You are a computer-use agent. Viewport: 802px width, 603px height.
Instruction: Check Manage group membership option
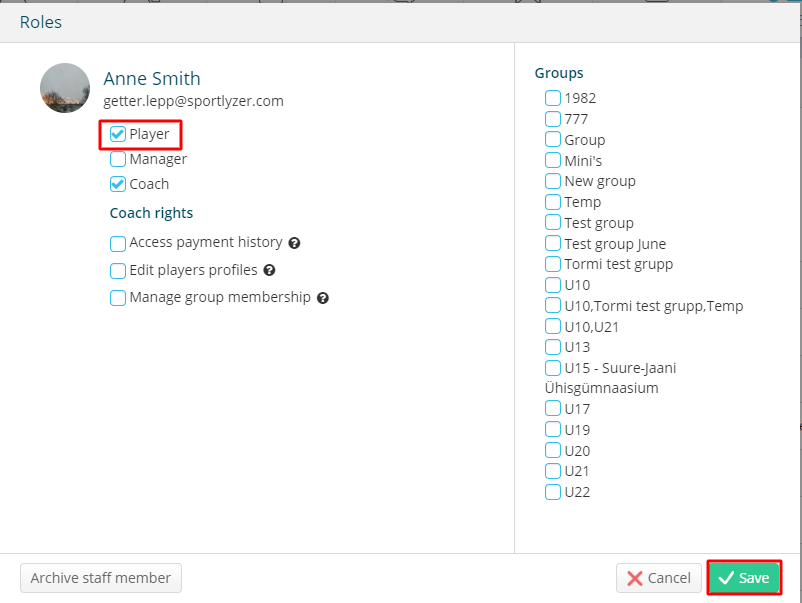tap(118, 298)
